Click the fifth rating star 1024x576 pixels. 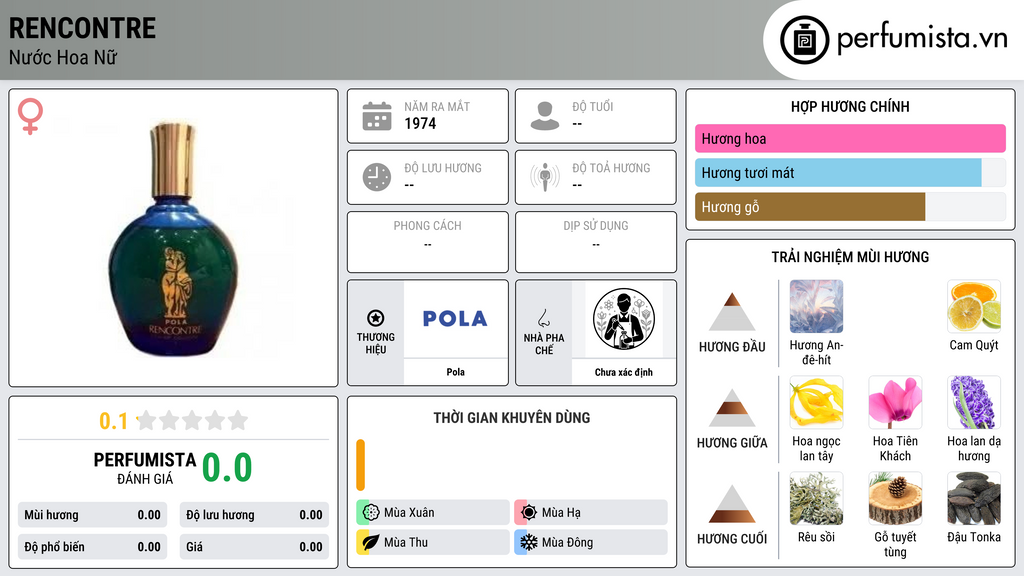[x=238, y=420]
